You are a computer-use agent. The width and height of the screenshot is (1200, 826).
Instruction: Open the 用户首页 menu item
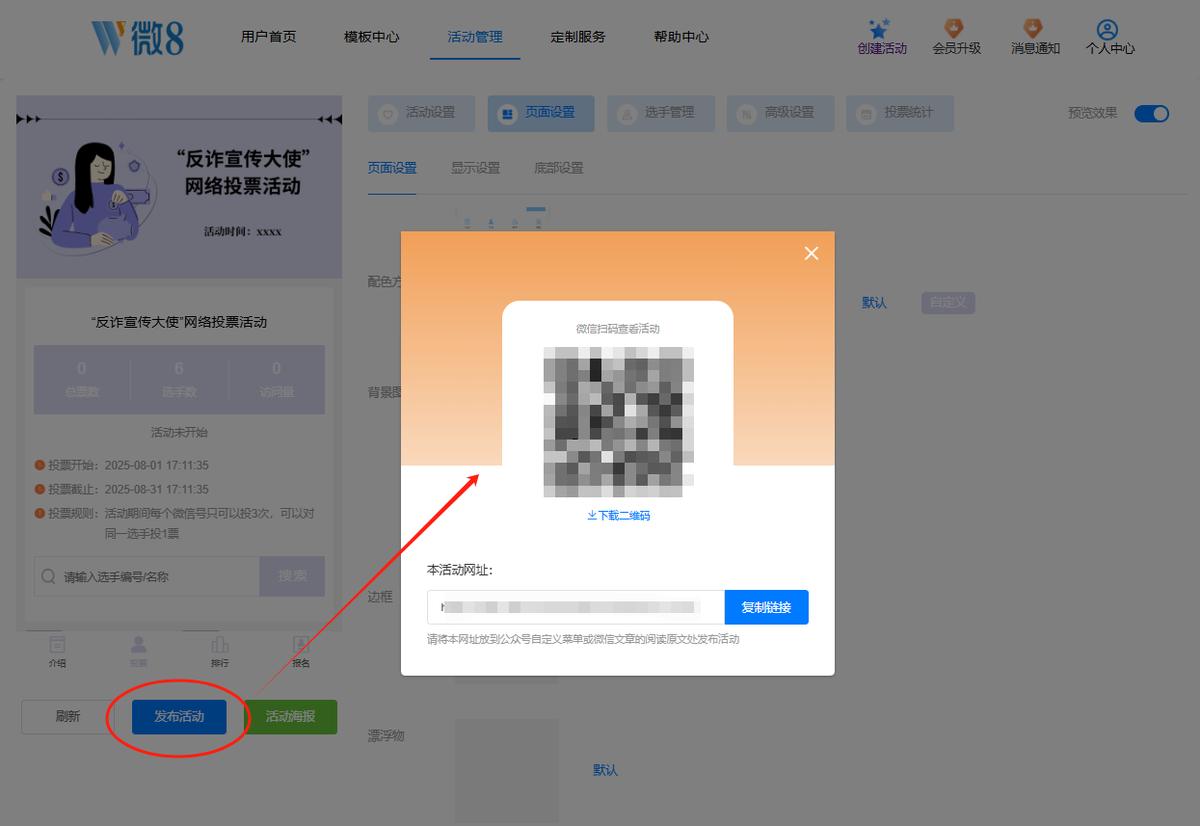268,37
